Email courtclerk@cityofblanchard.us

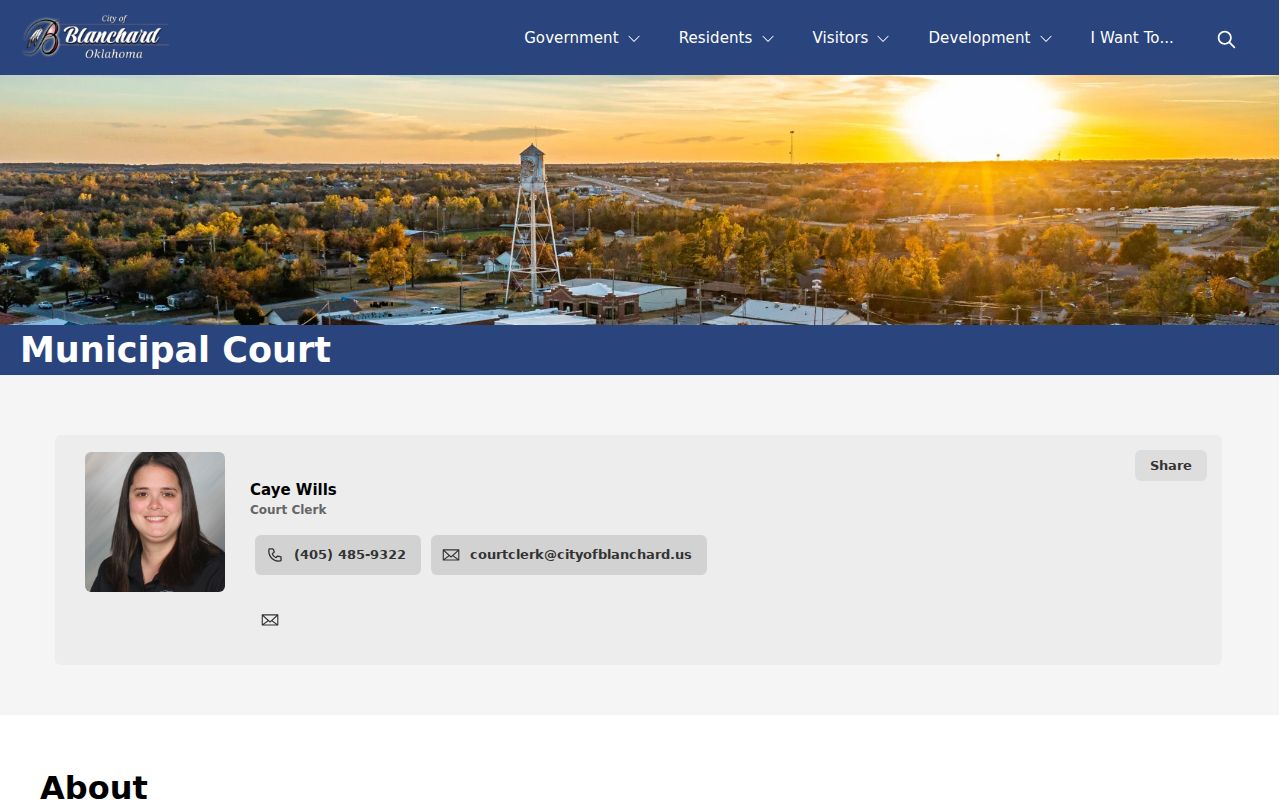click(569, 555)
